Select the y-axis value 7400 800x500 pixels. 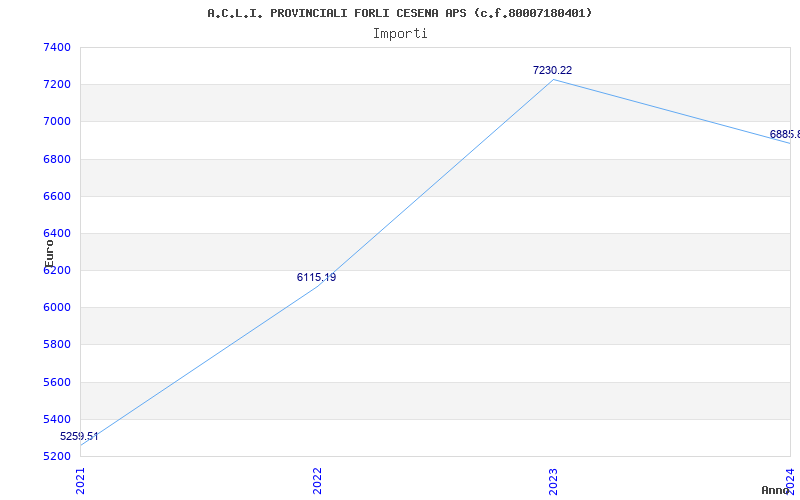57,47
